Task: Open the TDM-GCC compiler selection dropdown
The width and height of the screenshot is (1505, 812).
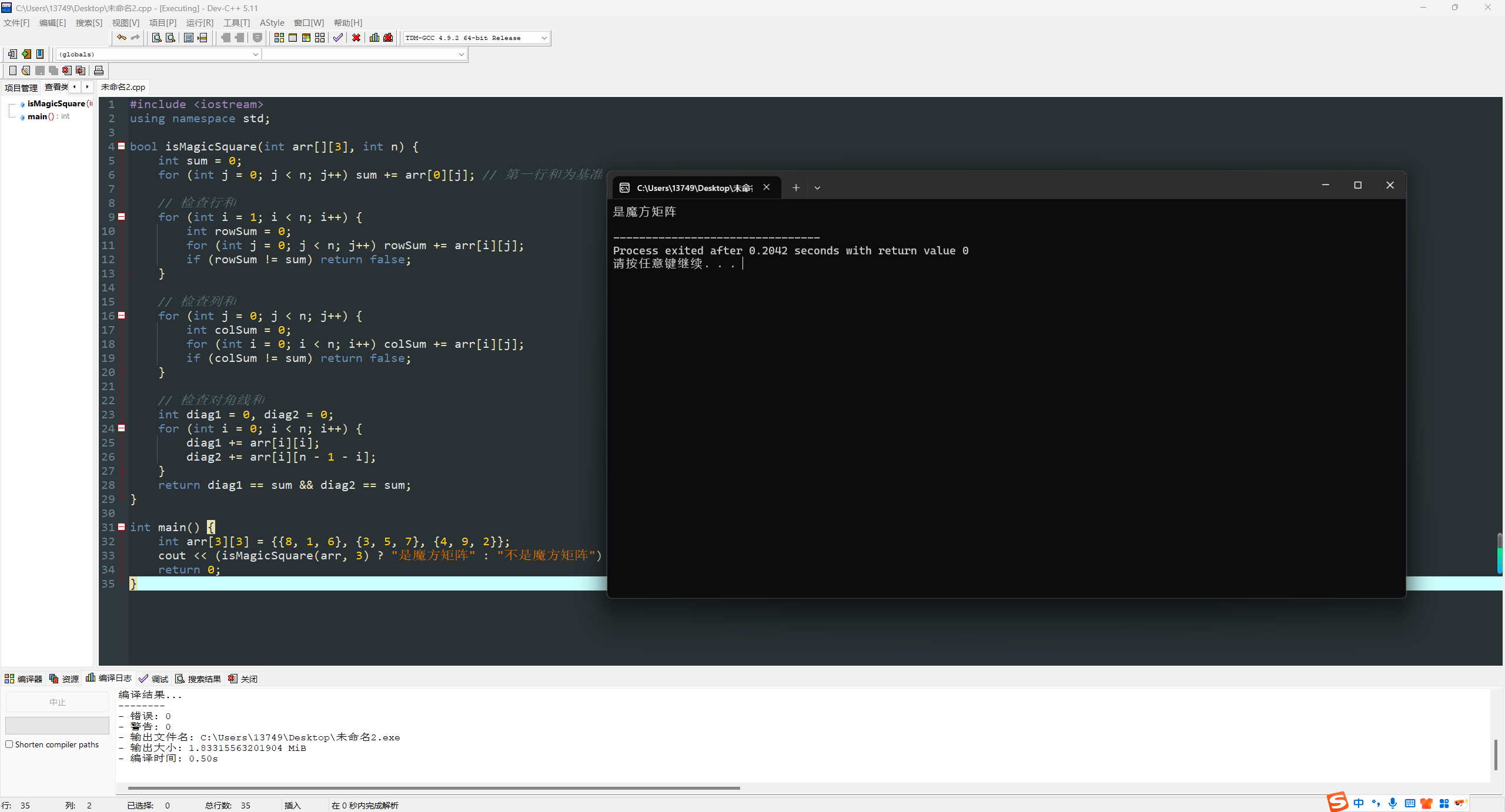Action: pos(544,38)
